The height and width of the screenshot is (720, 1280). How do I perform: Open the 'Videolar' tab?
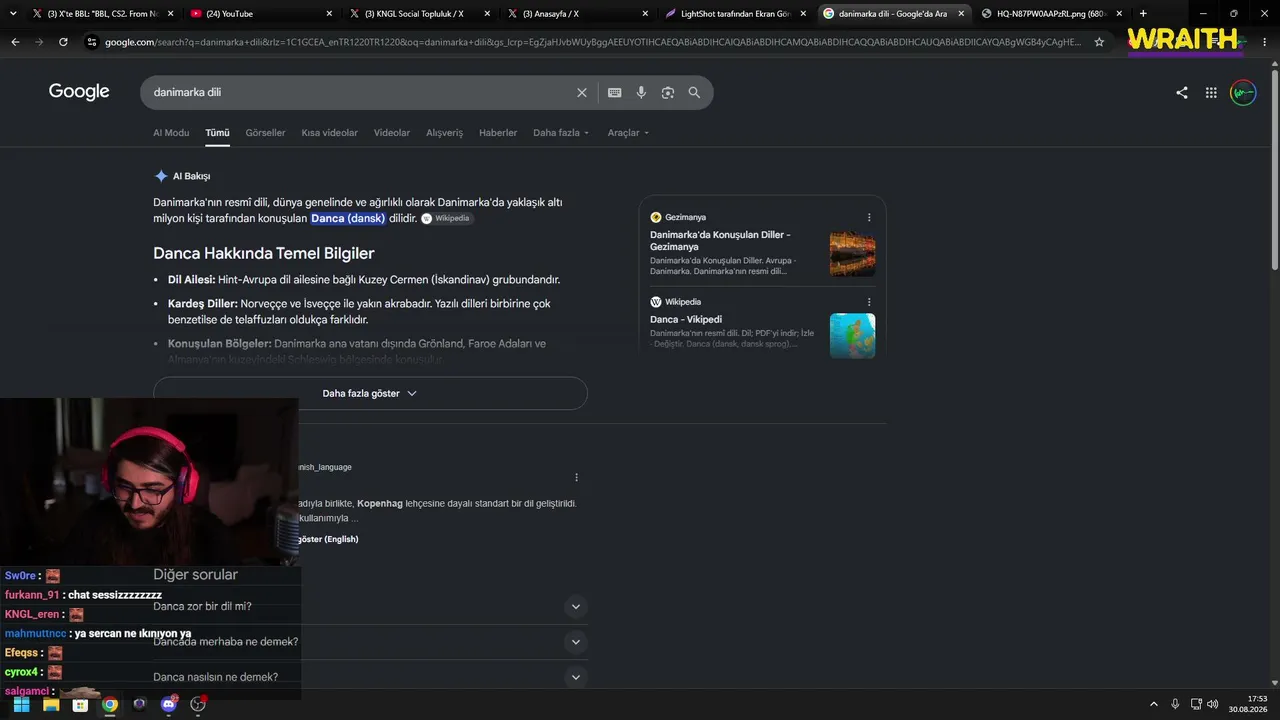pos(392,133)
